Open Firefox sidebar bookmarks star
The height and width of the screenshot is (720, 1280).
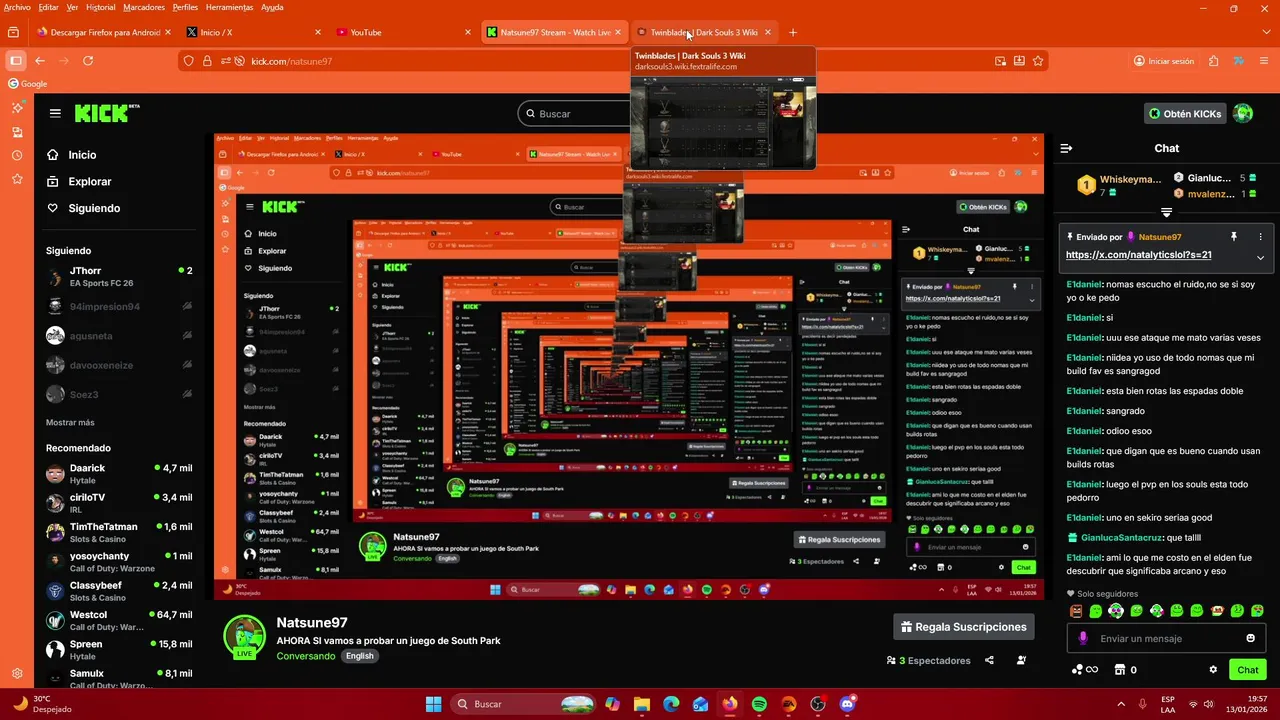point(17,179)
